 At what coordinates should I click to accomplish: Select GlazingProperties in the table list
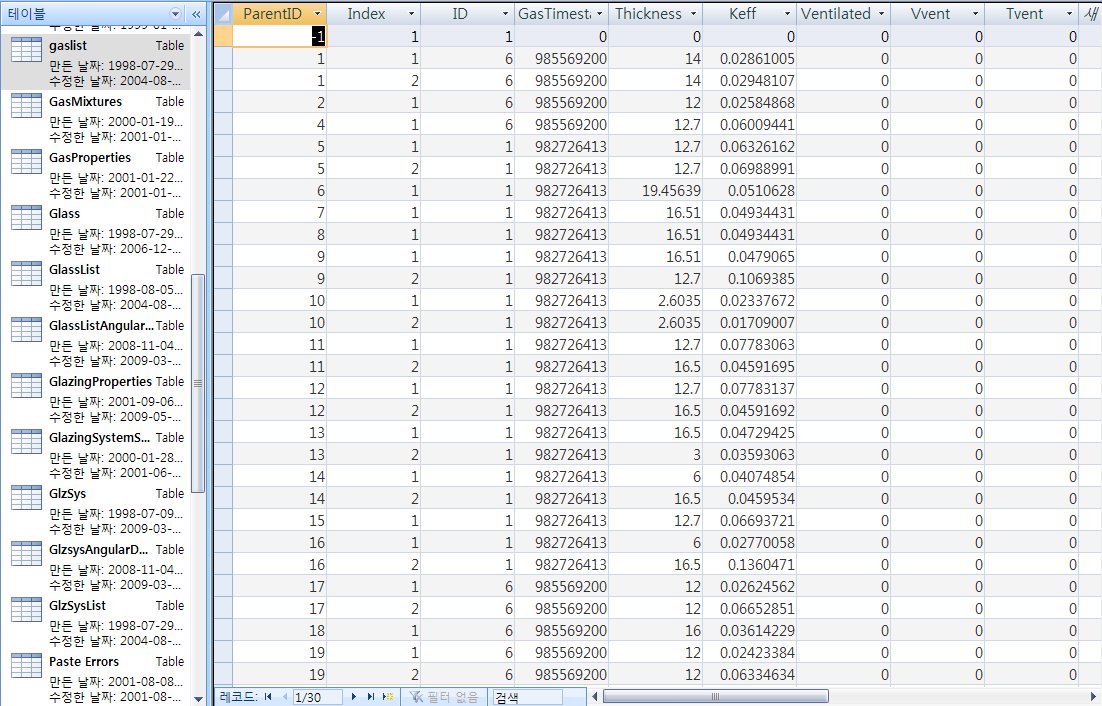tap(100, 382)
